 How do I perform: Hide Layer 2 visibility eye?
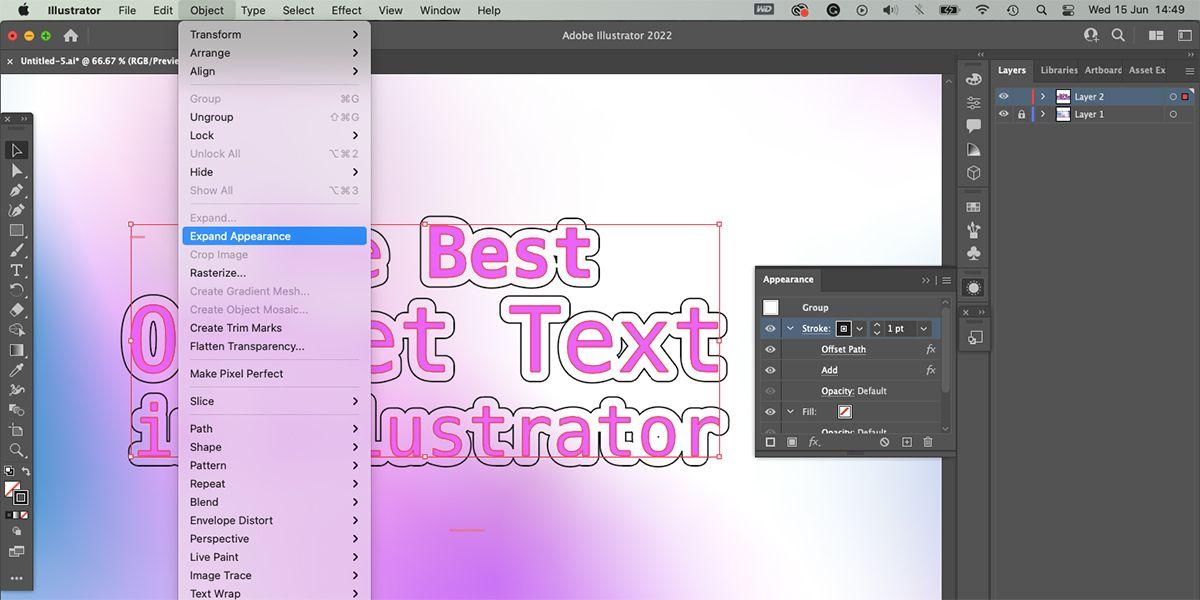[1003, 97]
